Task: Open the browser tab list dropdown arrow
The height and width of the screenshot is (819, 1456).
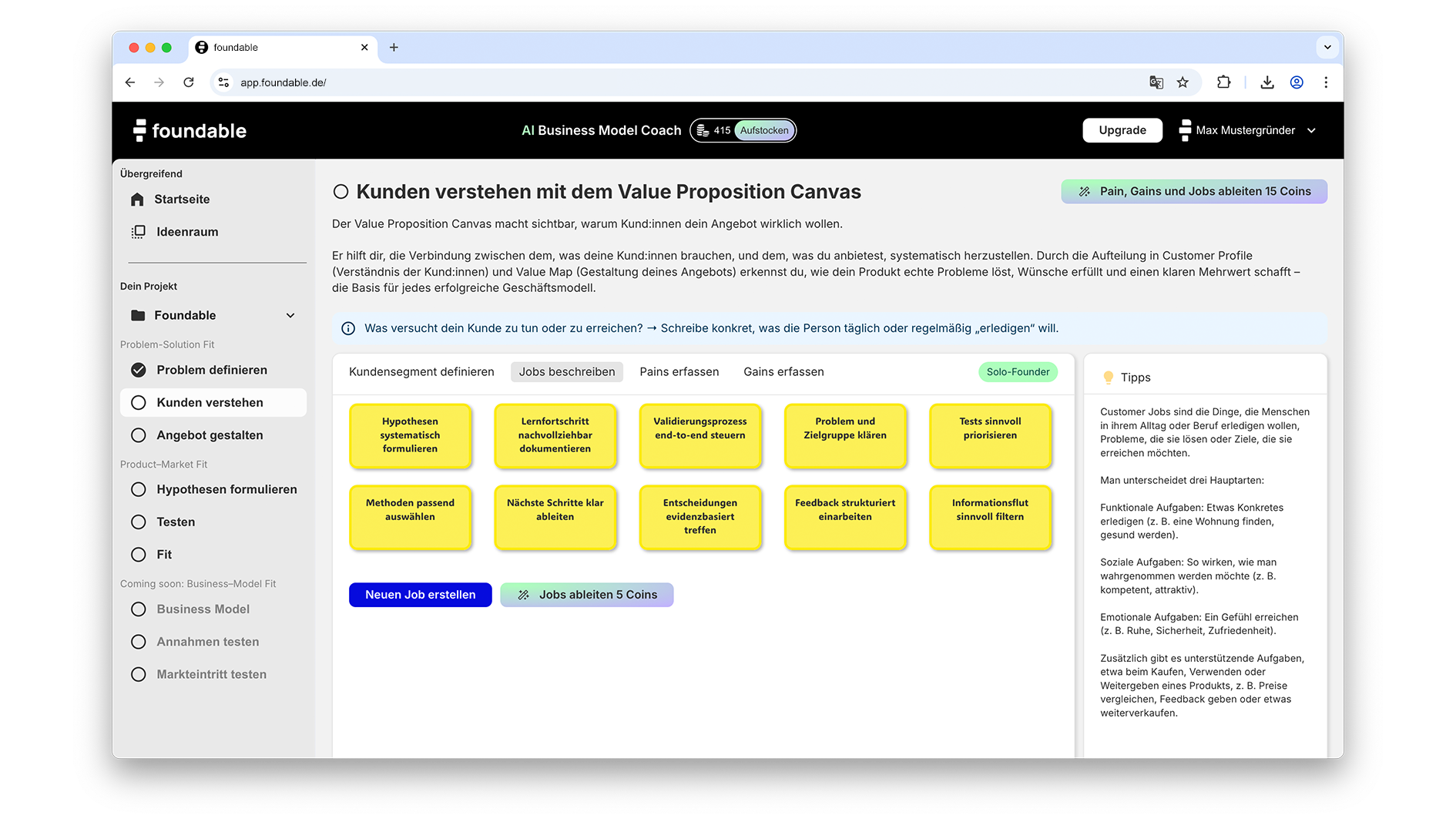Action: coord(1327,47)
